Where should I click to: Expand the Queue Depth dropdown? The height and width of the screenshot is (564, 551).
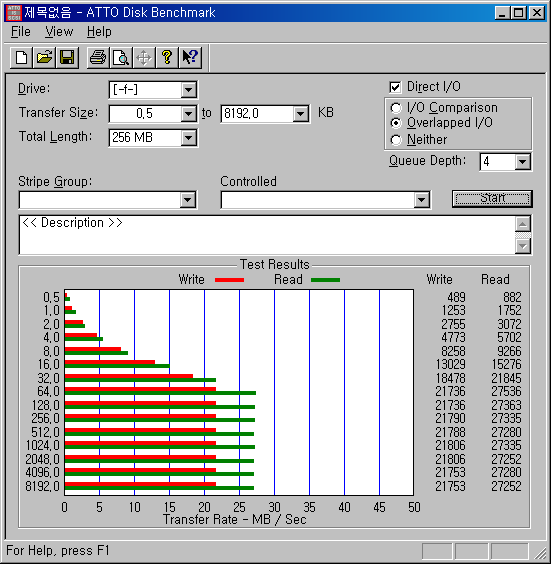(523, 162)
